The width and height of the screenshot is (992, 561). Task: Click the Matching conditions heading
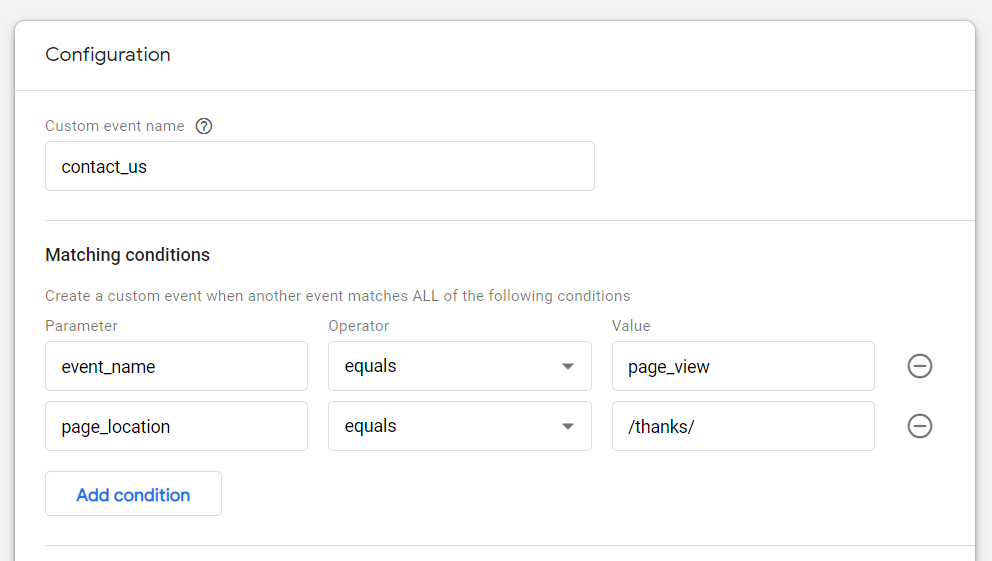pyautogui.click(x=128, y=255)
